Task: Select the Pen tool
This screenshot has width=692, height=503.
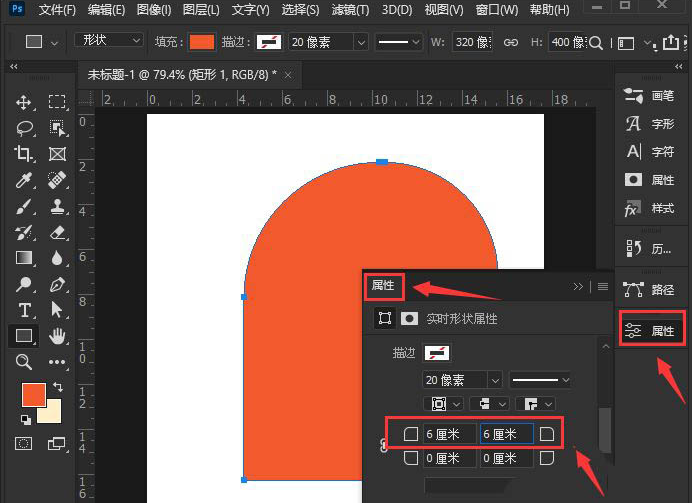Action: [57, 284]
